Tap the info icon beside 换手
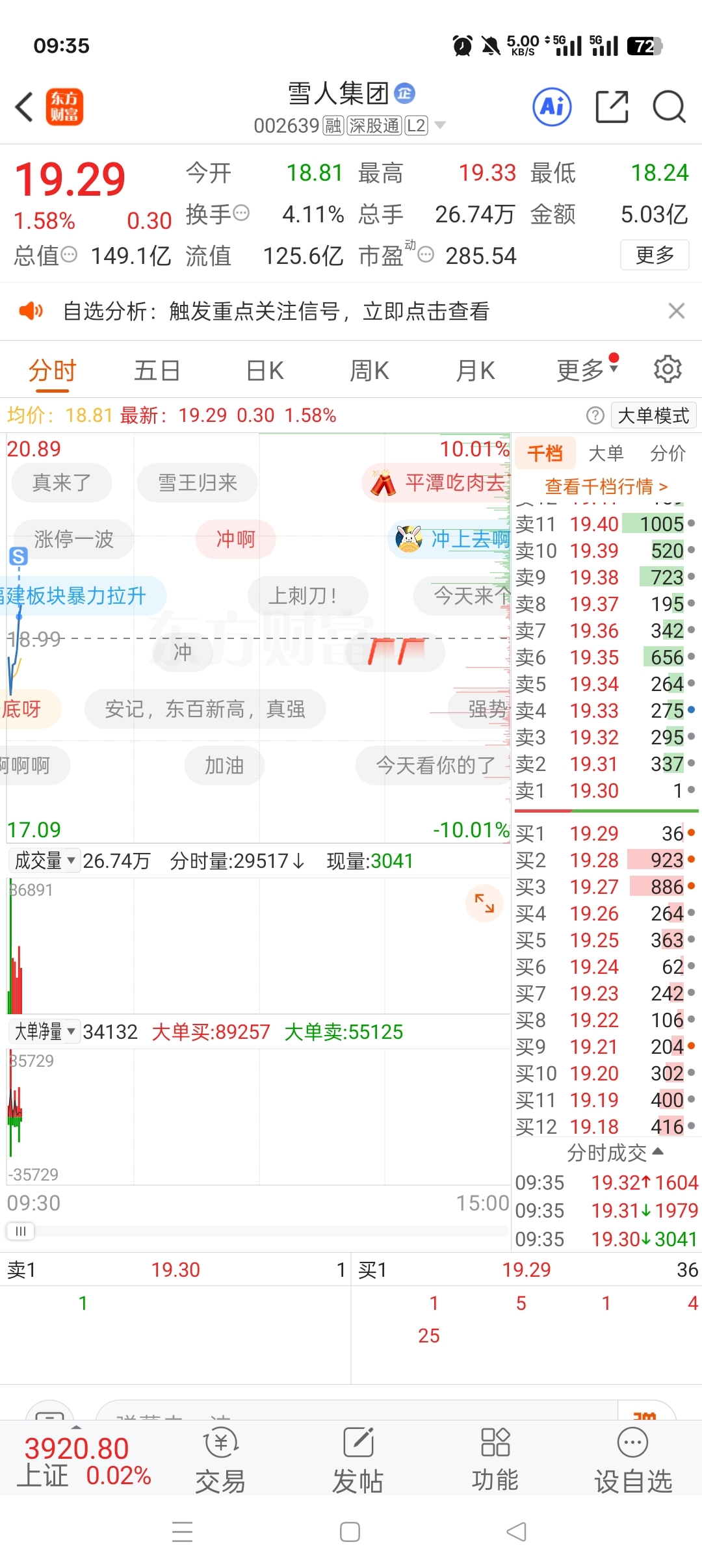 (241, 213)
